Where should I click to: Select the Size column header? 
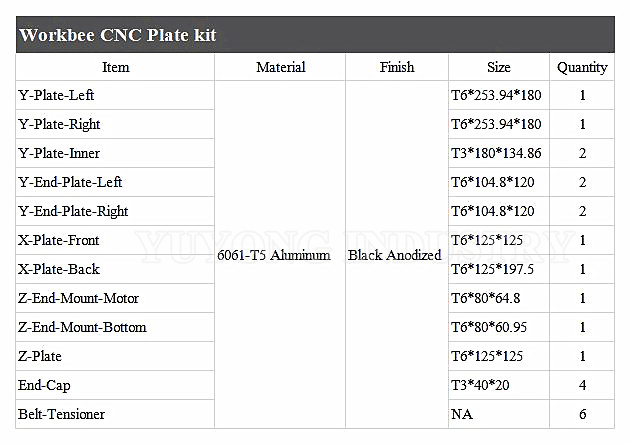click(x=499, y=67)
